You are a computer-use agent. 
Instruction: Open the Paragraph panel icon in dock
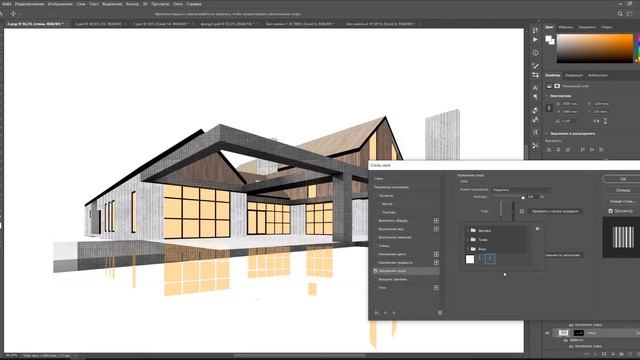coord(535,97)
